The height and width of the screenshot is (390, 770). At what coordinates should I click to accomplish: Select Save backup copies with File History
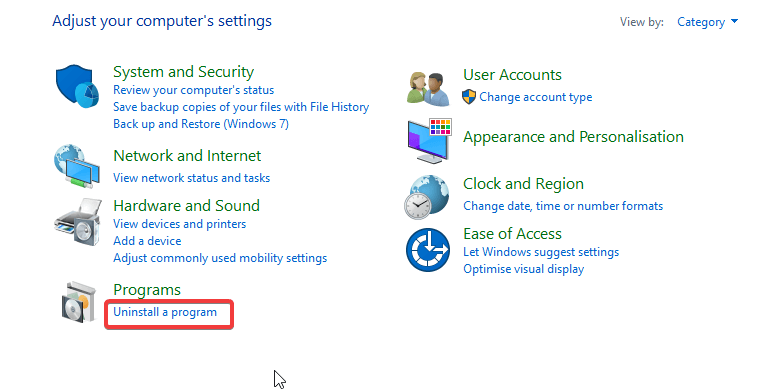[241, 107]
